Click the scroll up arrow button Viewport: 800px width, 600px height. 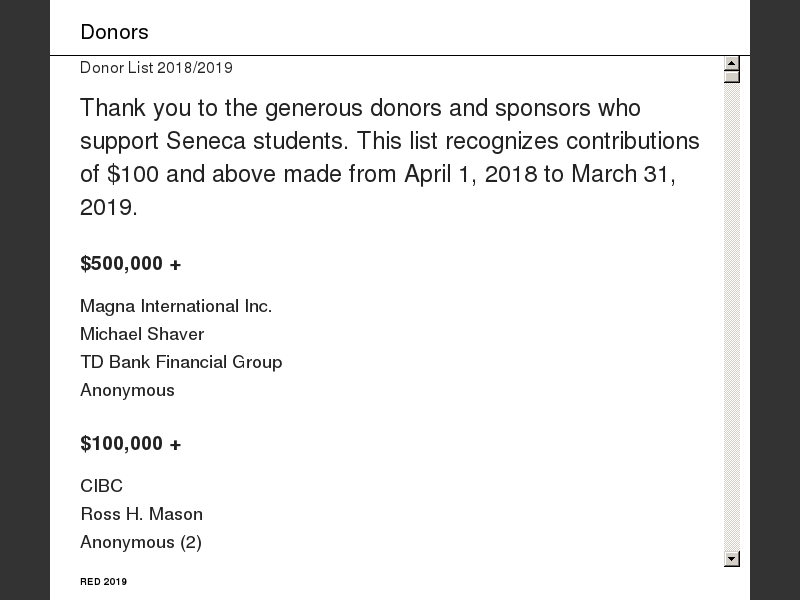[x=732, y=63]
